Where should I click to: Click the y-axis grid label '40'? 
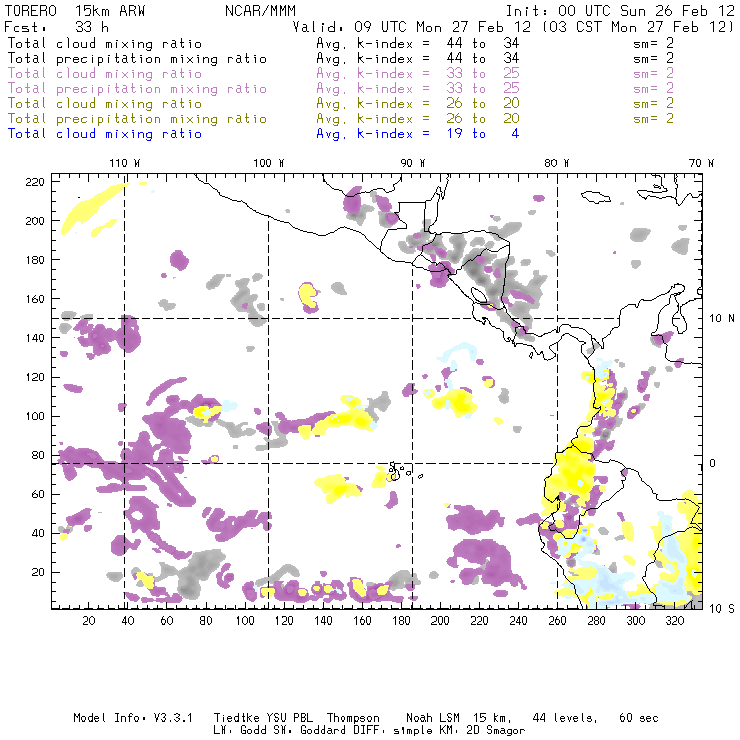pyautogui.click(x=39, y=533)
